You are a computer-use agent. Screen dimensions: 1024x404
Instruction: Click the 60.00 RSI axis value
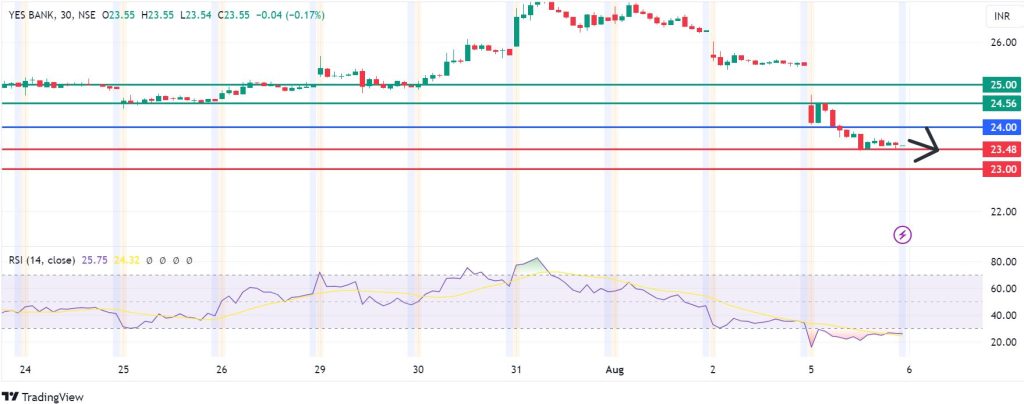click(x=1004, y=288)
